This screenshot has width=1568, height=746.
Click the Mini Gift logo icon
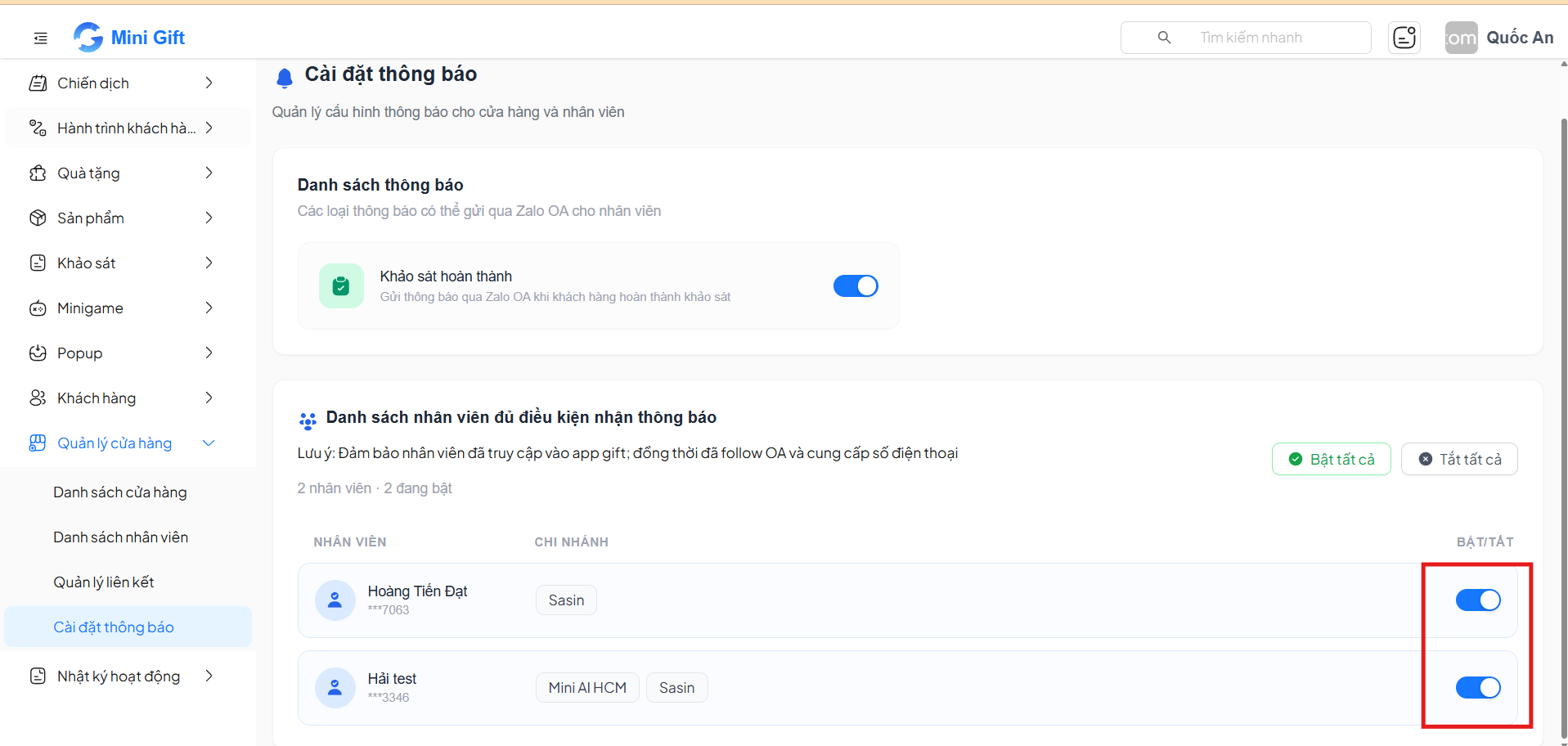point(88,37)
